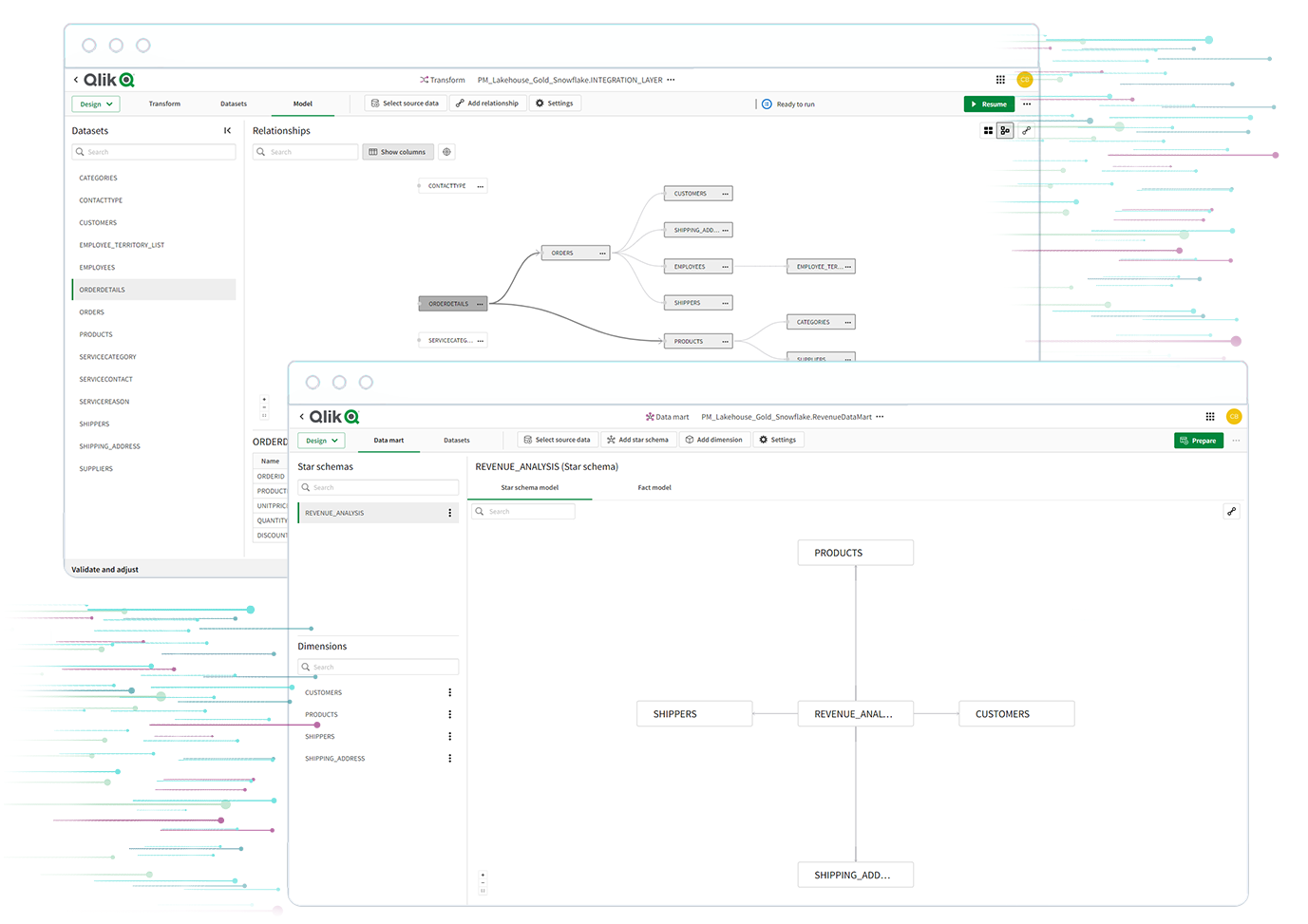1308x924 pixels.
Task: Select ORDERDETAILS in Datasets list
Action: click(154, 290)
